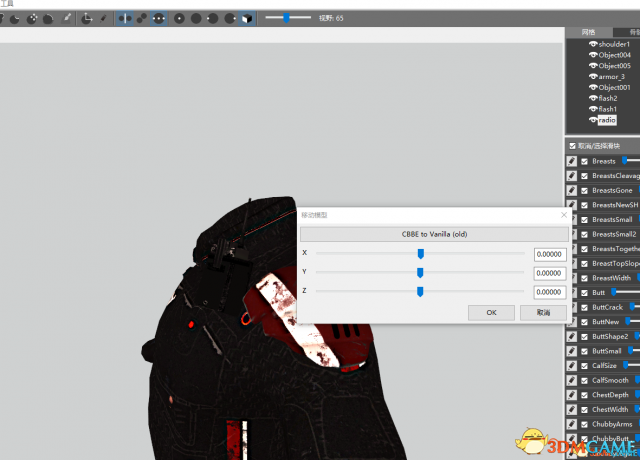Click the plain solid circle toolbar icon

196,18
